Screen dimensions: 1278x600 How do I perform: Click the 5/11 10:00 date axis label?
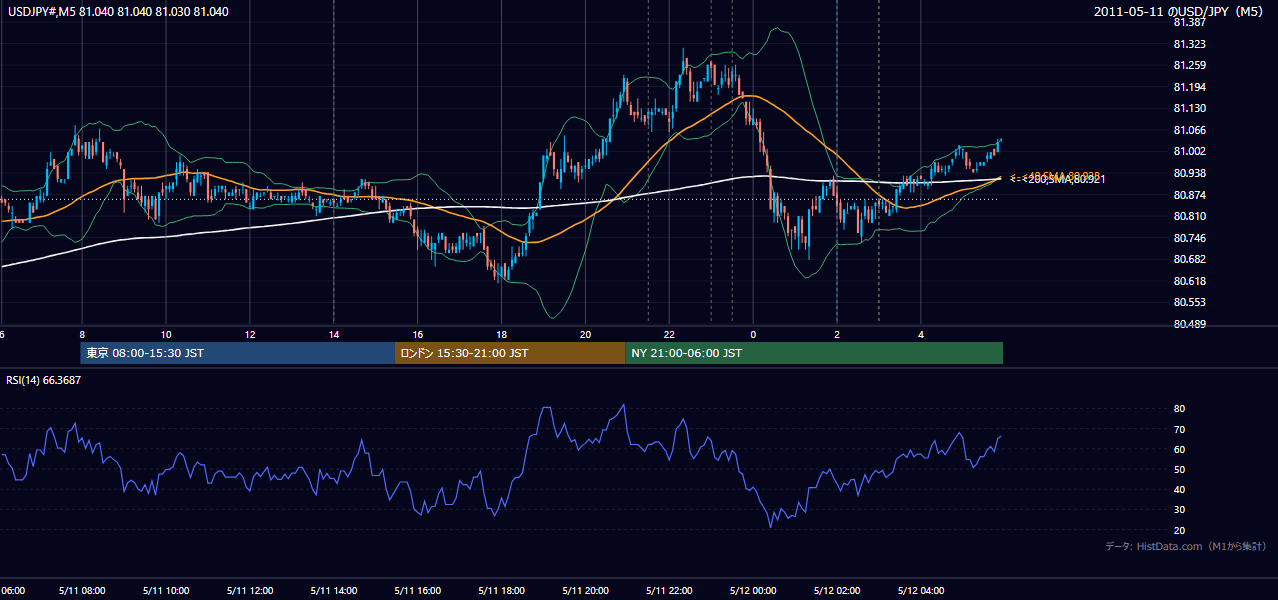point(166,591)
